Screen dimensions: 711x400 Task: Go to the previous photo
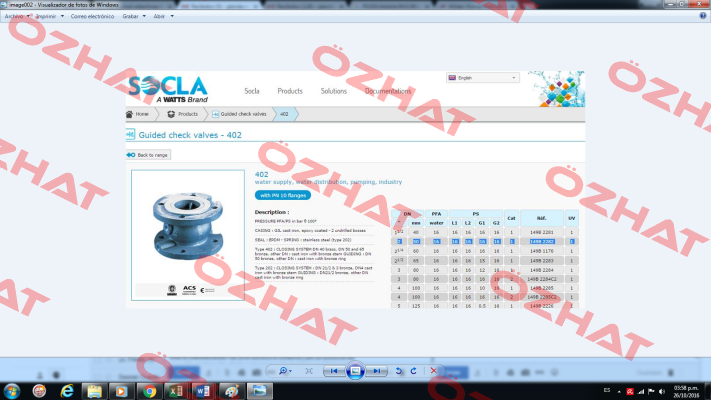pos(334,371)
